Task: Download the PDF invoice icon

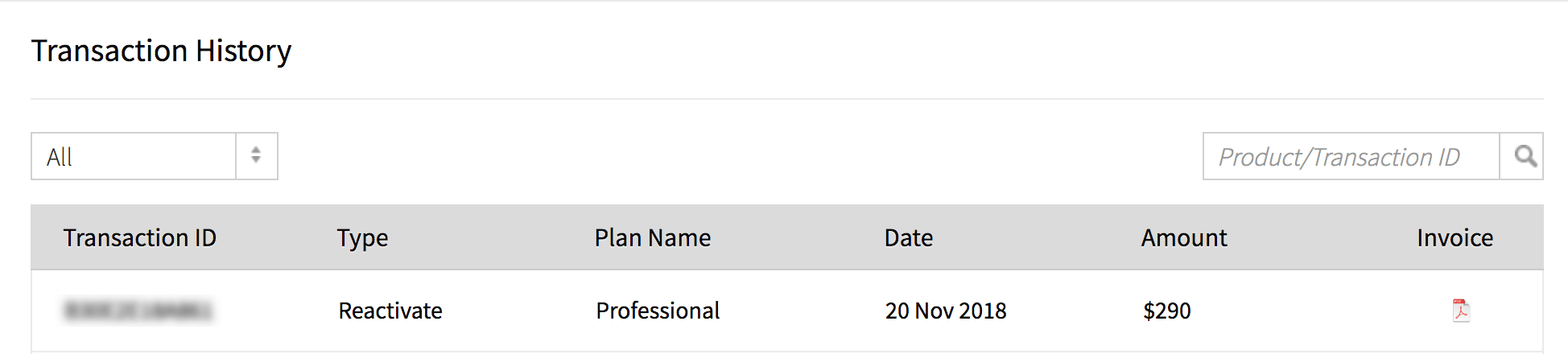Action: (x=1461, y=311)
